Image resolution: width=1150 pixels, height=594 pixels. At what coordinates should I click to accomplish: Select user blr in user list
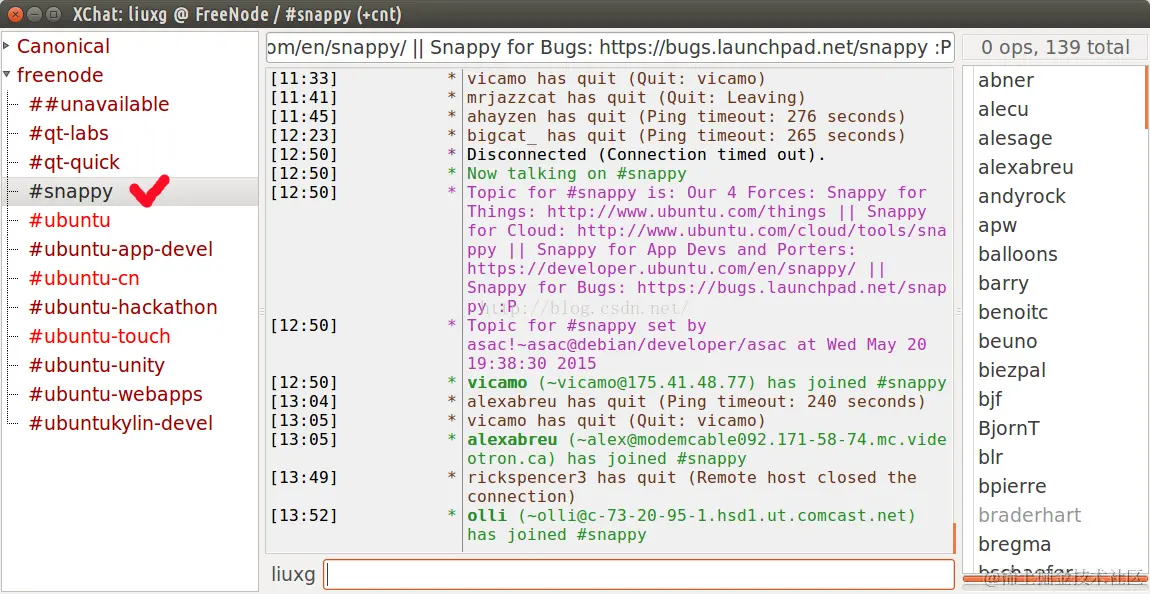click(991, 457)
